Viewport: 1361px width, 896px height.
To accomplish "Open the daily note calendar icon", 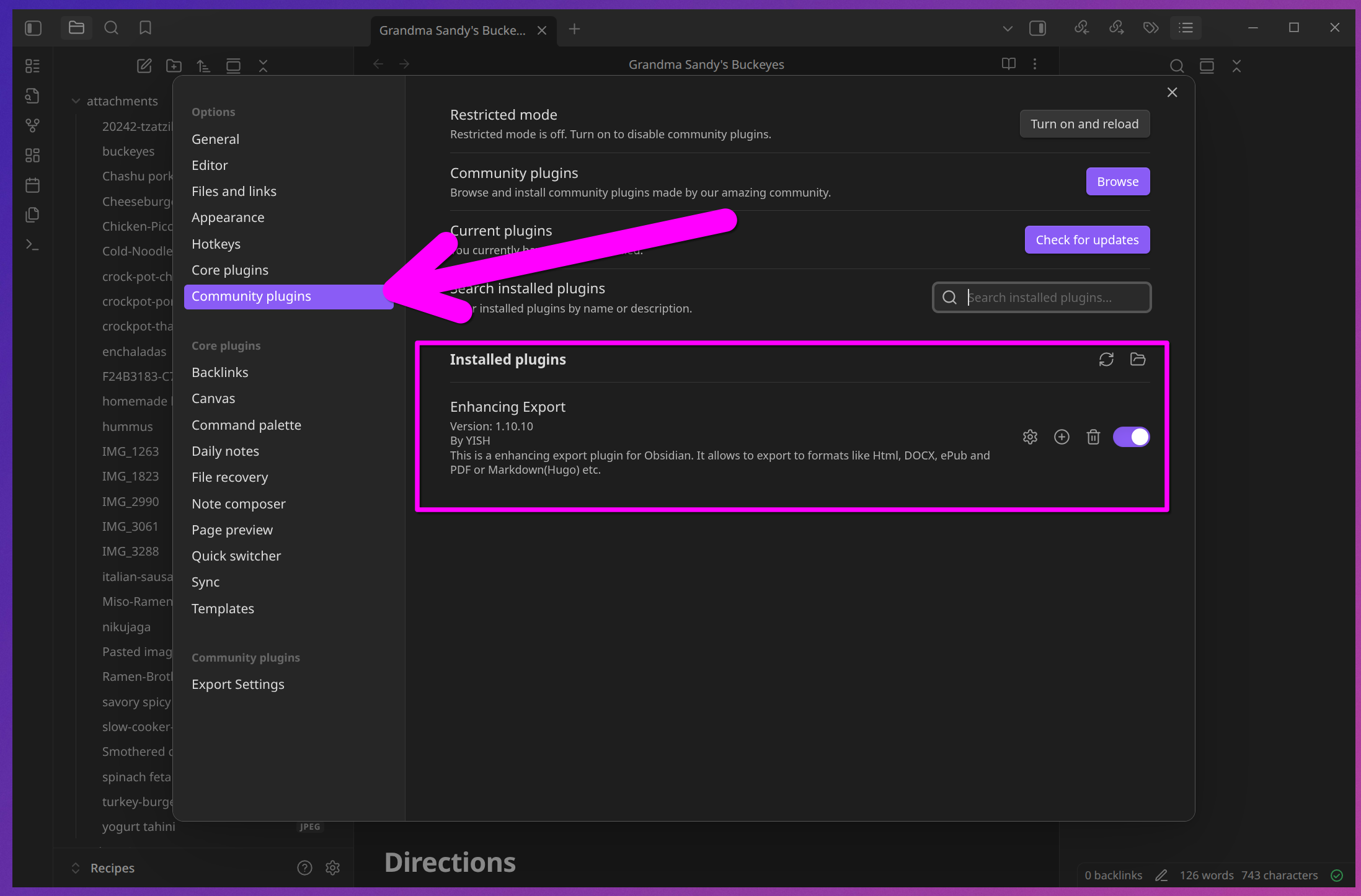I will pyautogui.click(x=32, y=185).
